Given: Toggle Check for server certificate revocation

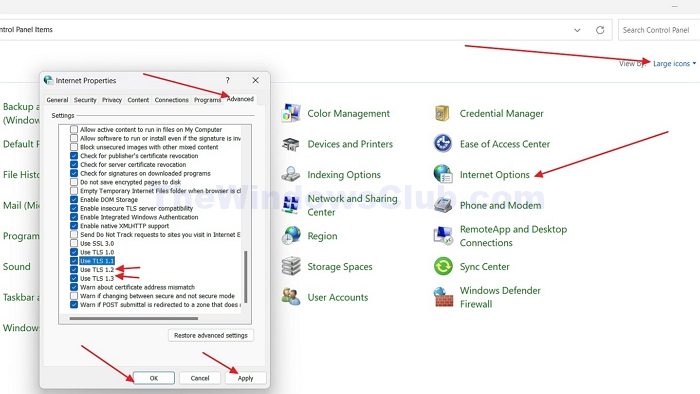Looking at the screenshot, I should pos(74,165).
